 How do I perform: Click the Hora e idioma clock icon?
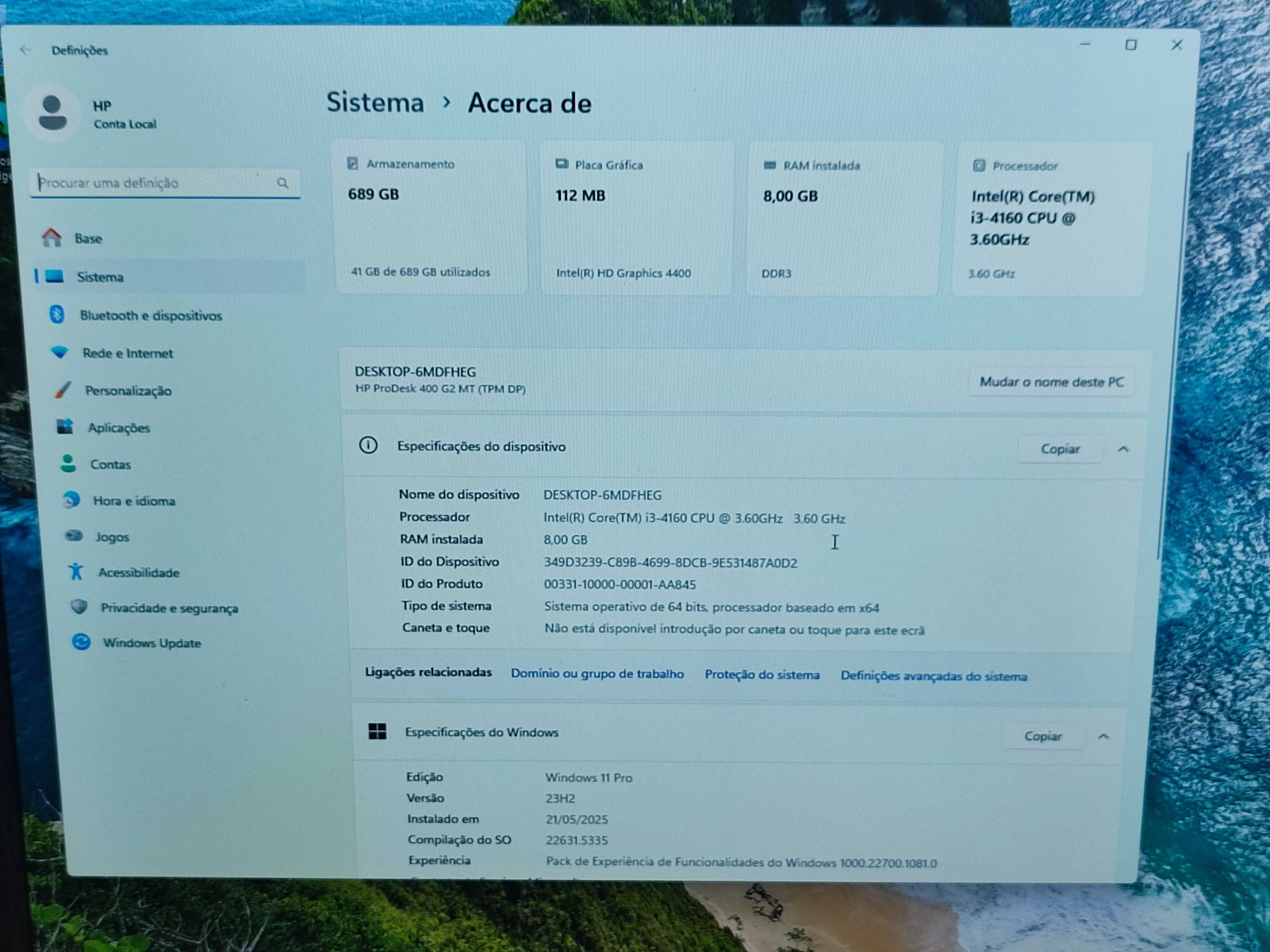pos(71,500)
